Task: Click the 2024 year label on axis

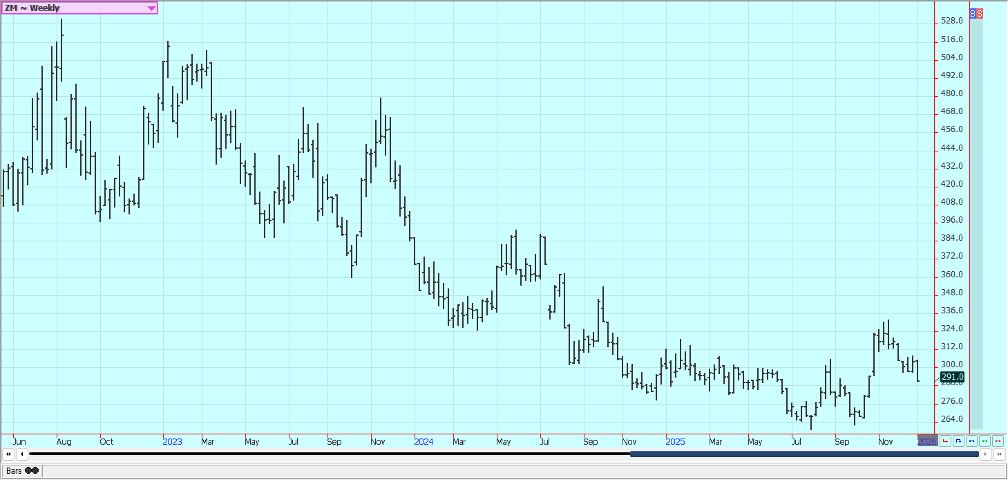Action: (423, 440)
